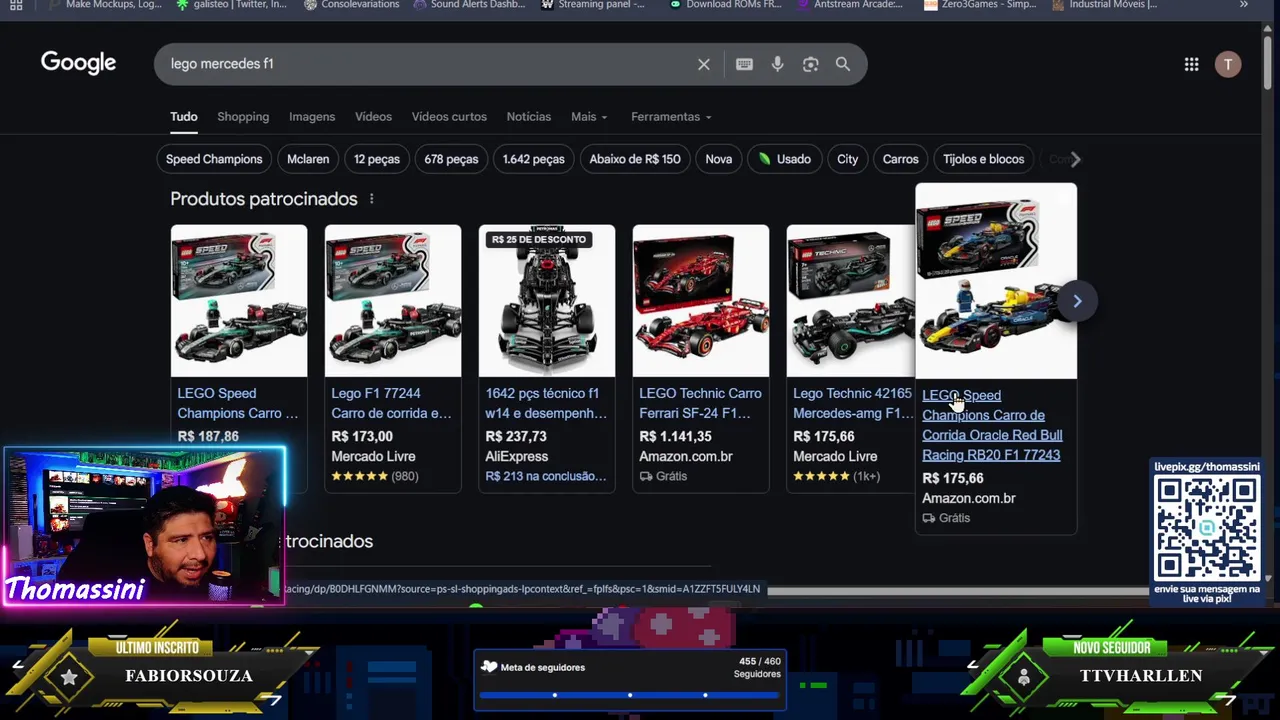
Task: Apply the Carros filter chip
Action: tap(900, 159)
